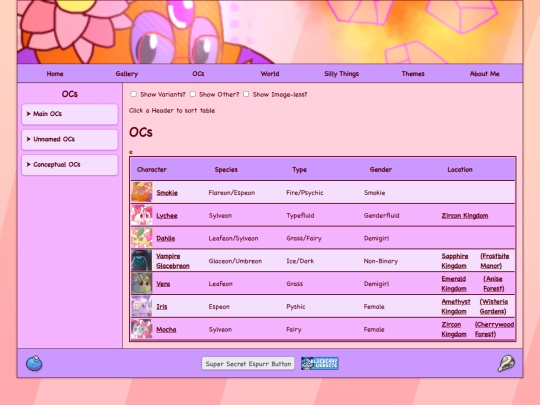Open Zircon Kingdom link in Mocha row

(x=454, y=329)
